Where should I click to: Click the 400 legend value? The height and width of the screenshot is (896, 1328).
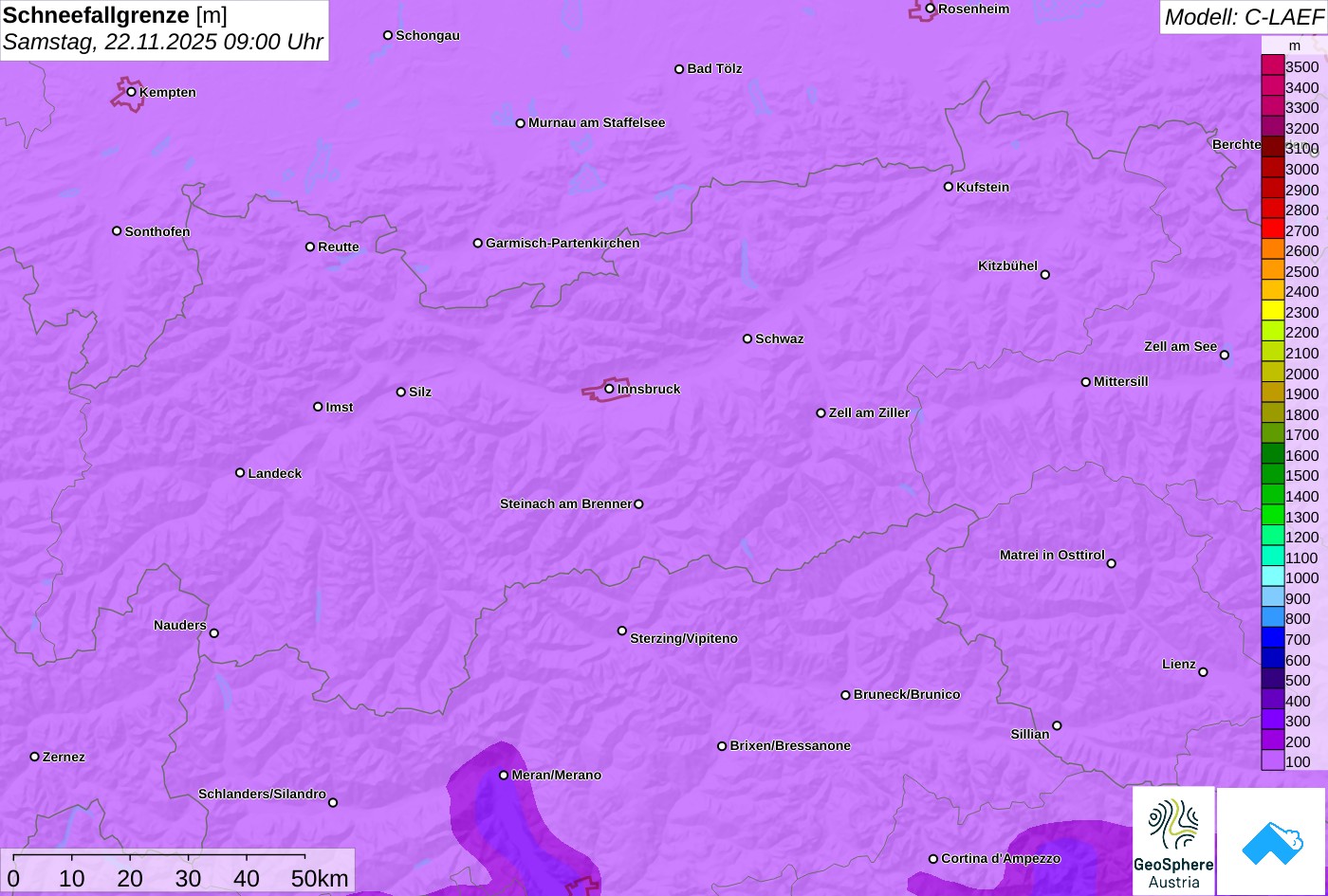click(1298, 701)
